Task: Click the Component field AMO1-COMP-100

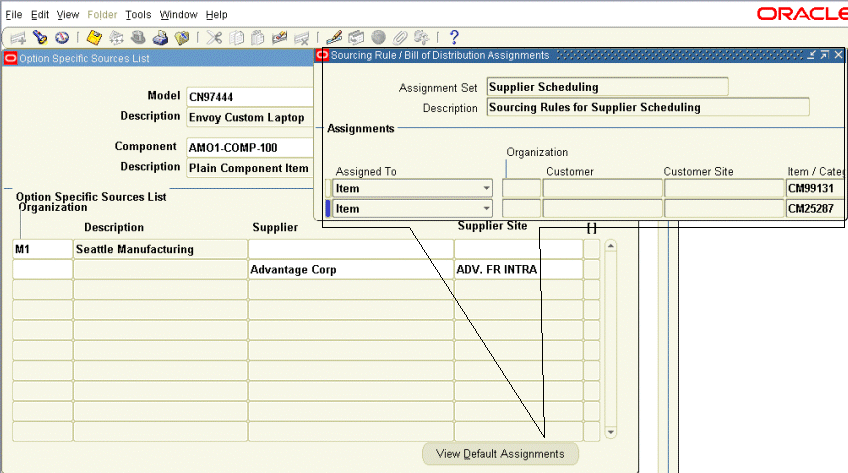Action: [250, 148]
